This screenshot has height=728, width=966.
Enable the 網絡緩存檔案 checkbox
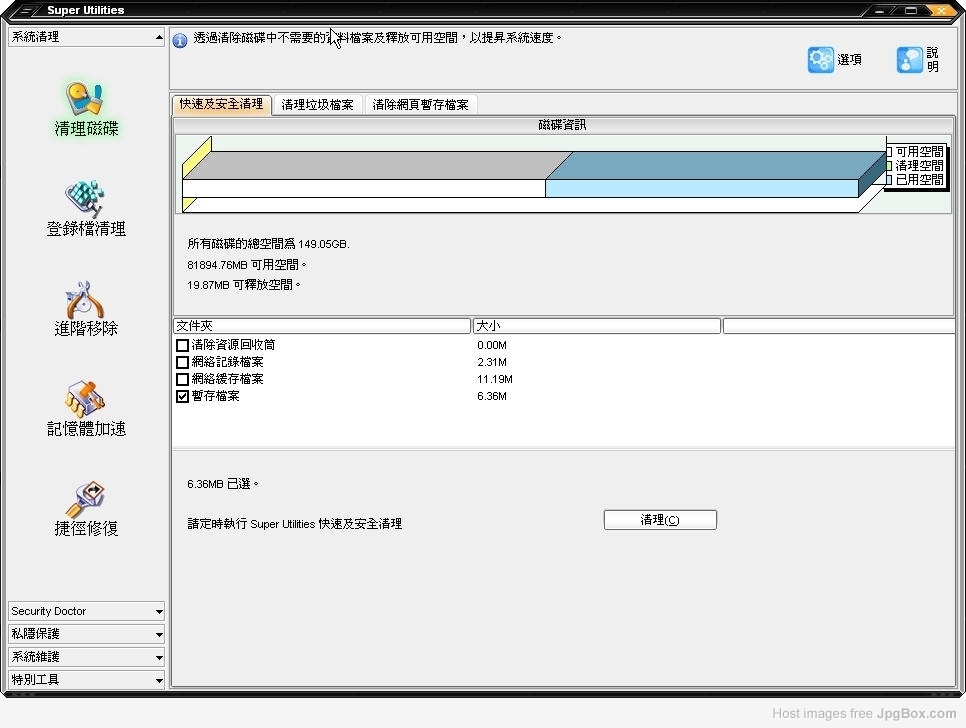coord(182,379)
